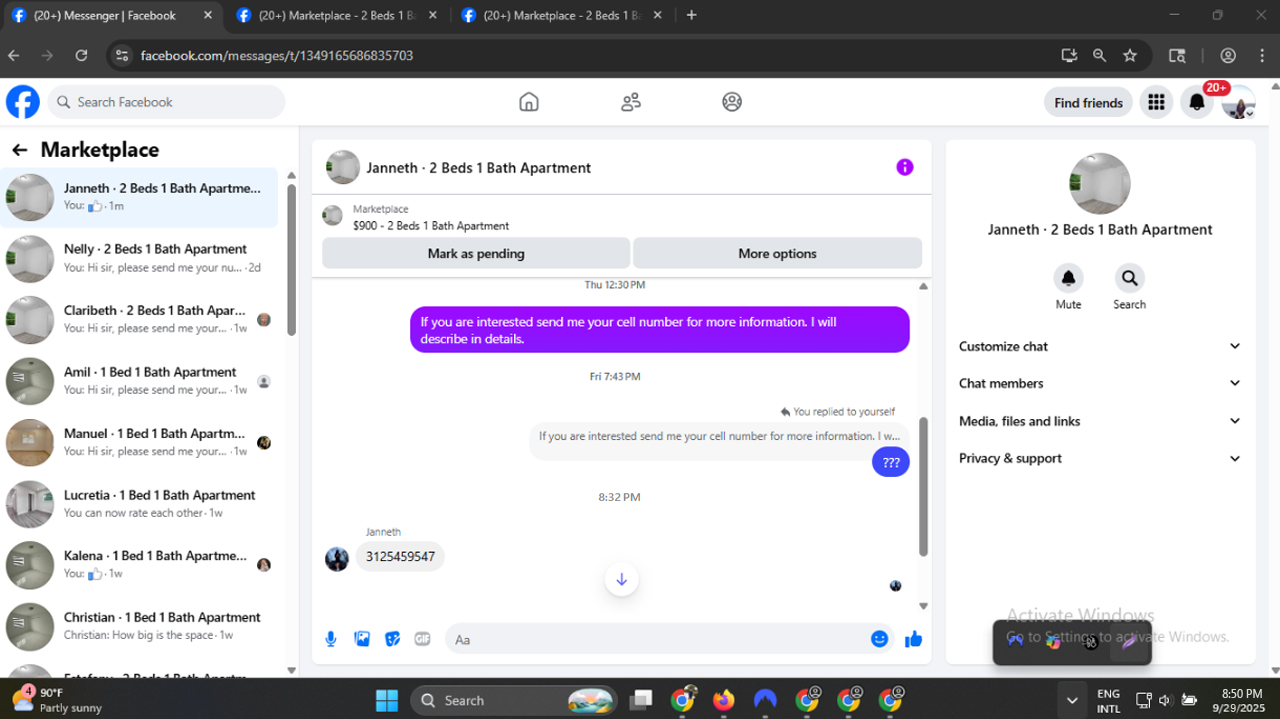Attach a photo file icon
Image resolution: width=1280 pixels, height=719 pixels.
tap(362, 639)
